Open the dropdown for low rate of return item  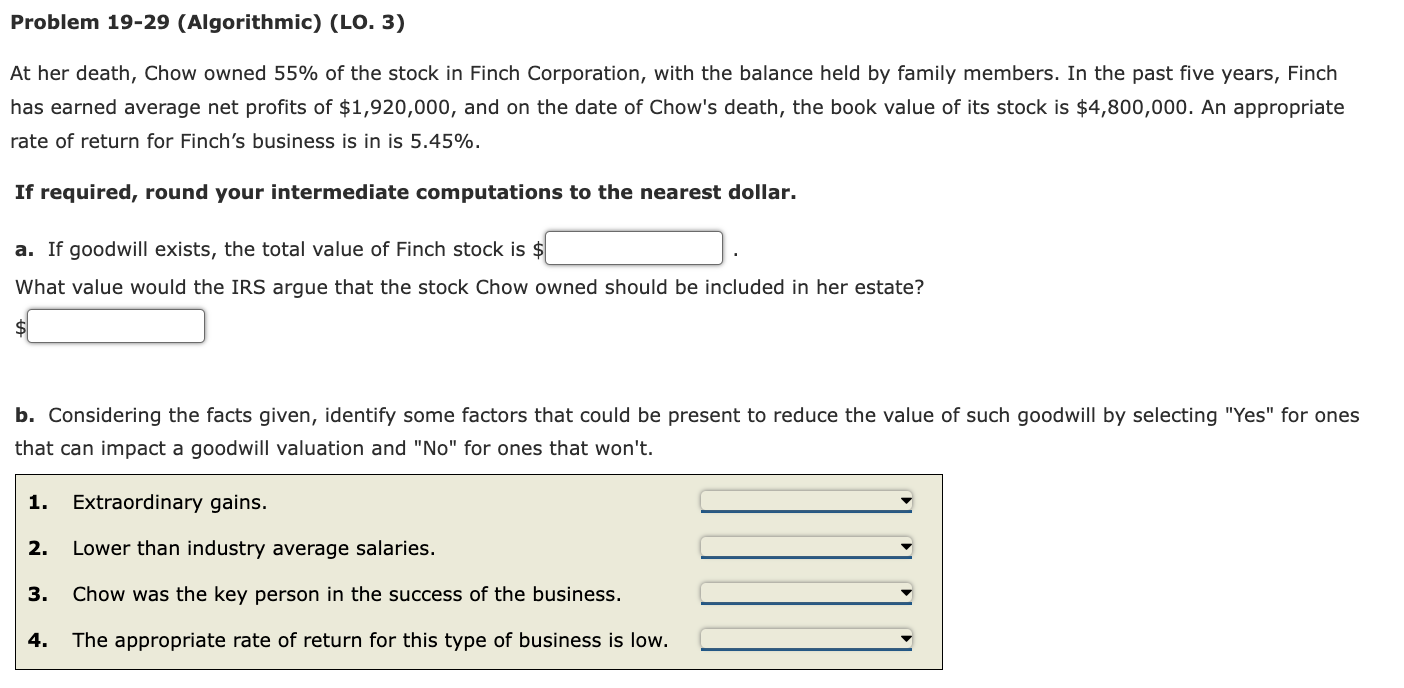[806, 636]
